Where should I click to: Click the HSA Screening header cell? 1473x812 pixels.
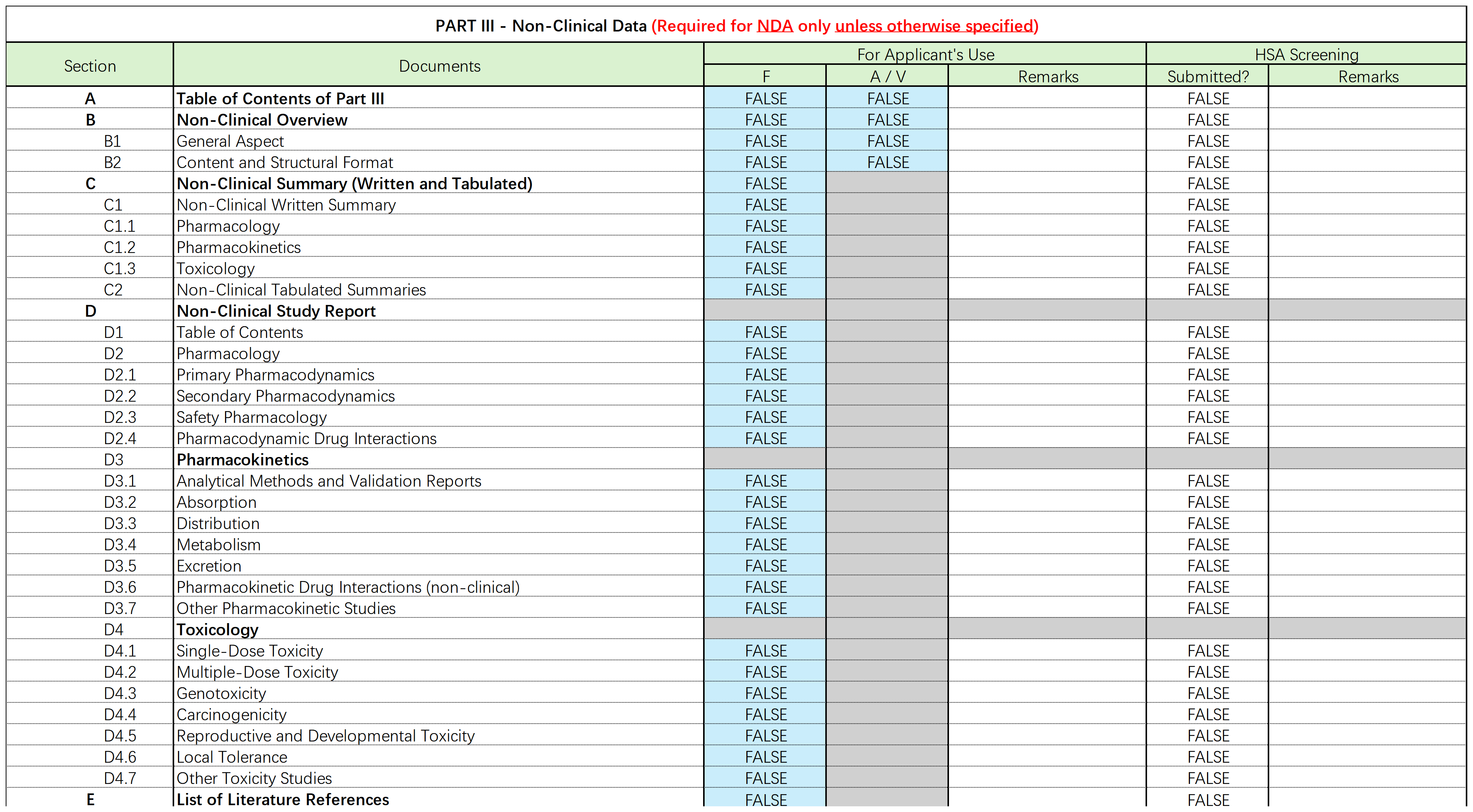coord(1306,54)
